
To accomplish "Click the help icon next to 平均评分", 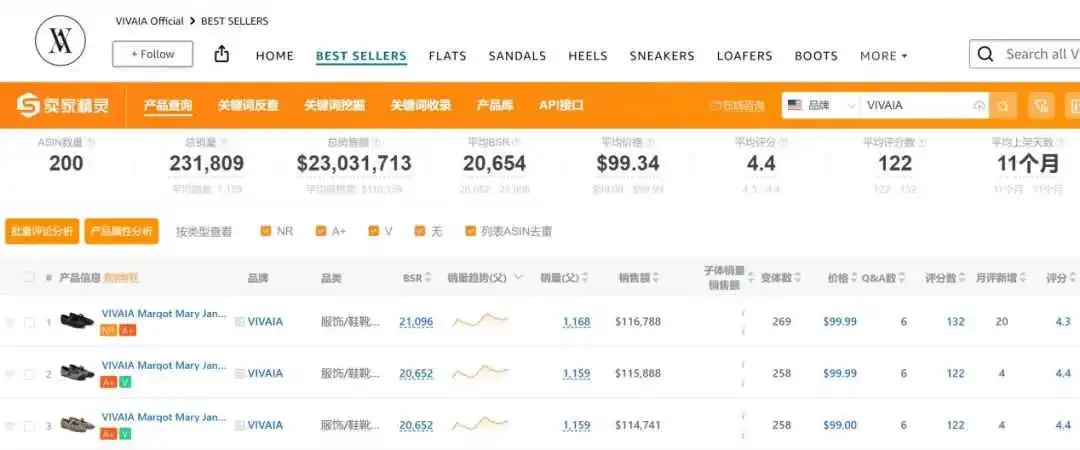I will tap(783, 142).
